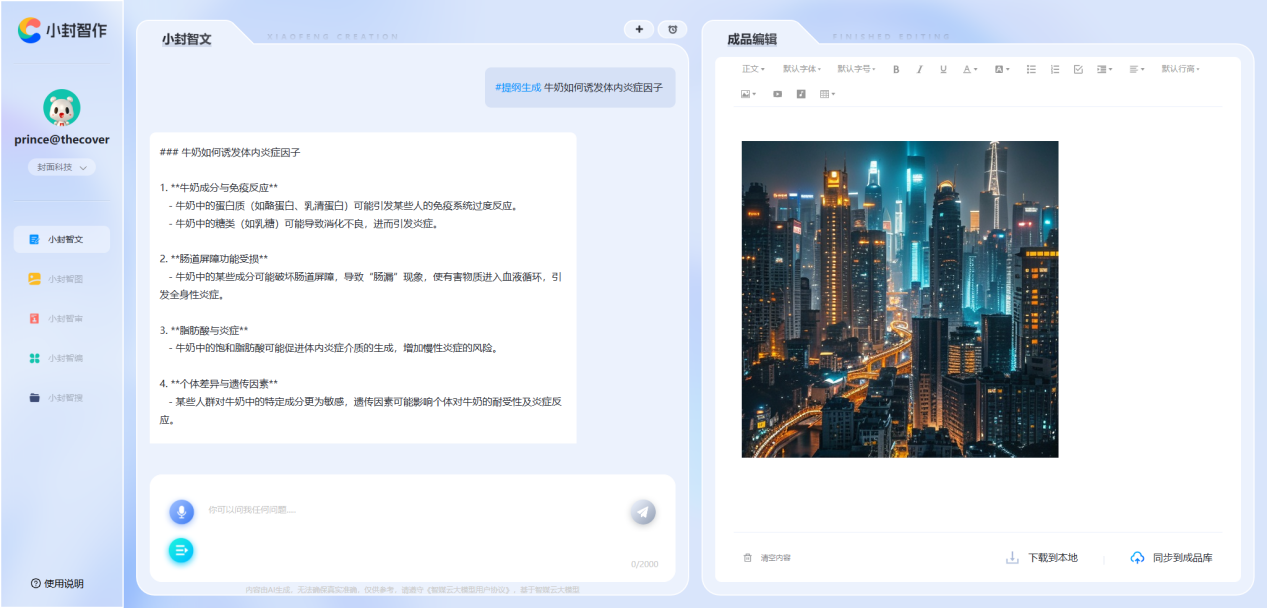The height and width of the screenshot is (608, 1267).
Task: Click the 下载到本地 button
Action: (x=1042, y=558)
